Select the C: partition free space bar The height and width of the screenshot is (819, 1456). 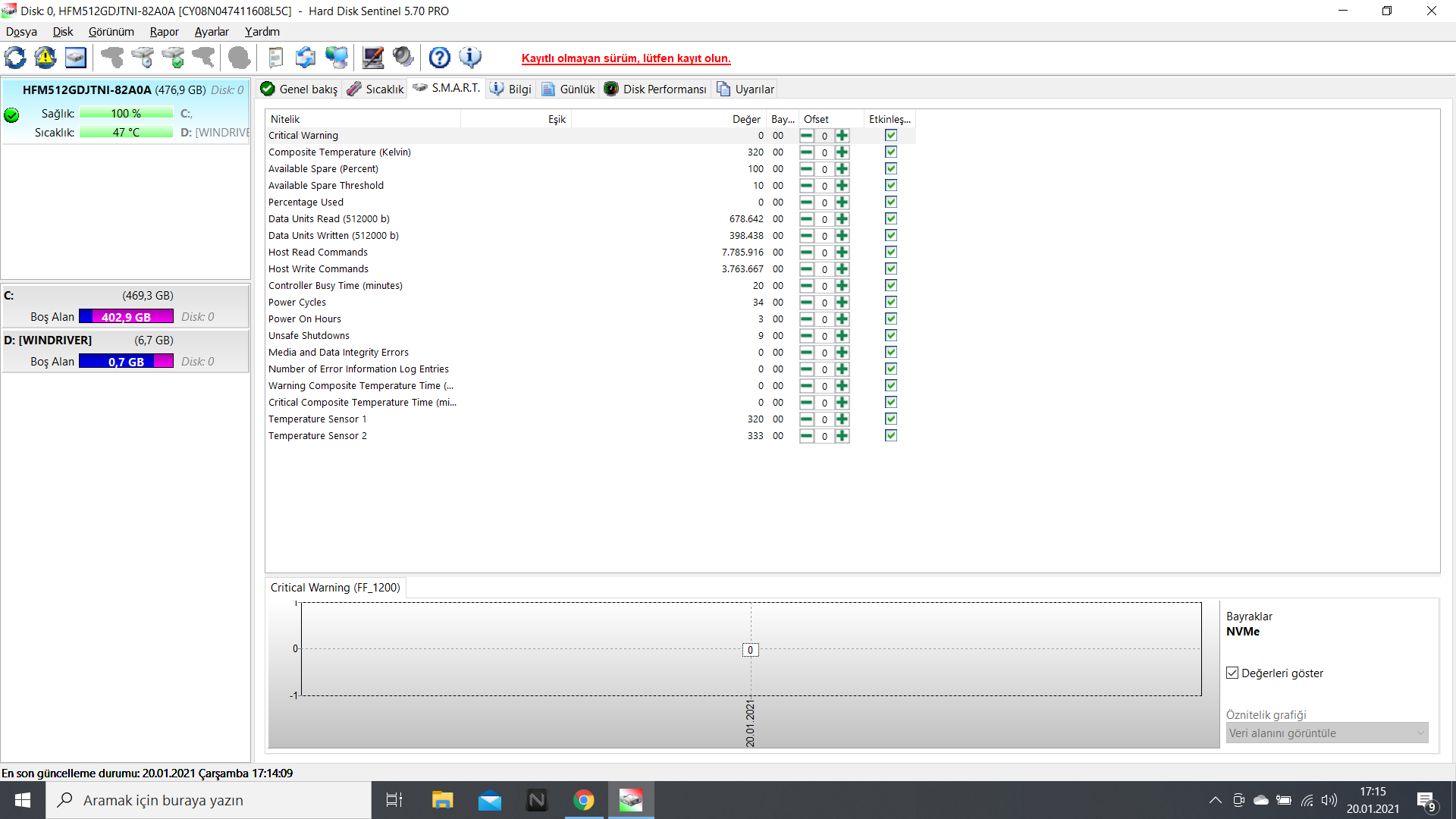[x=126, y=317]
